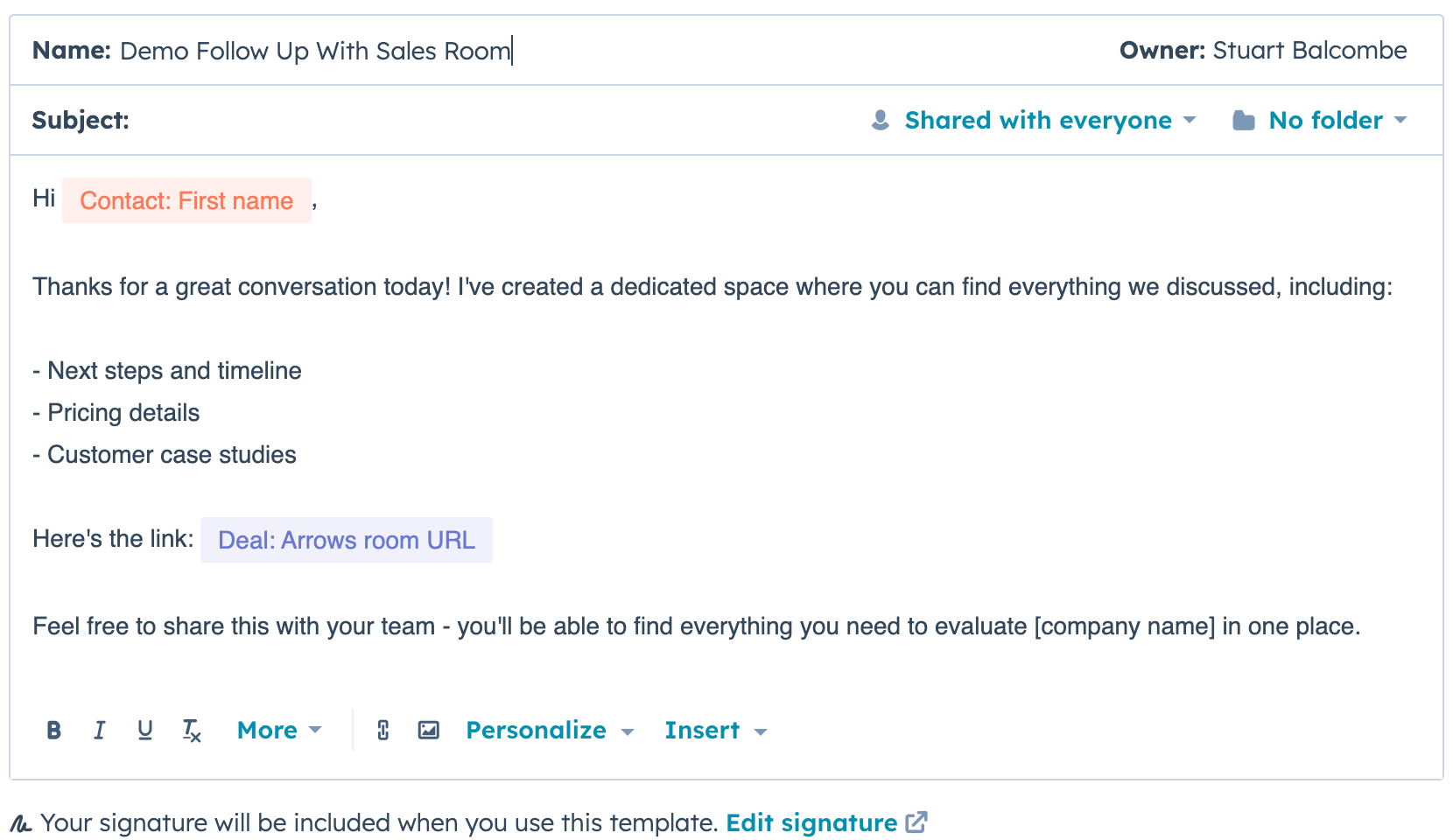Select the Deal: Arrows room URL token
The image size is (1453, 840).
[346, 540]
